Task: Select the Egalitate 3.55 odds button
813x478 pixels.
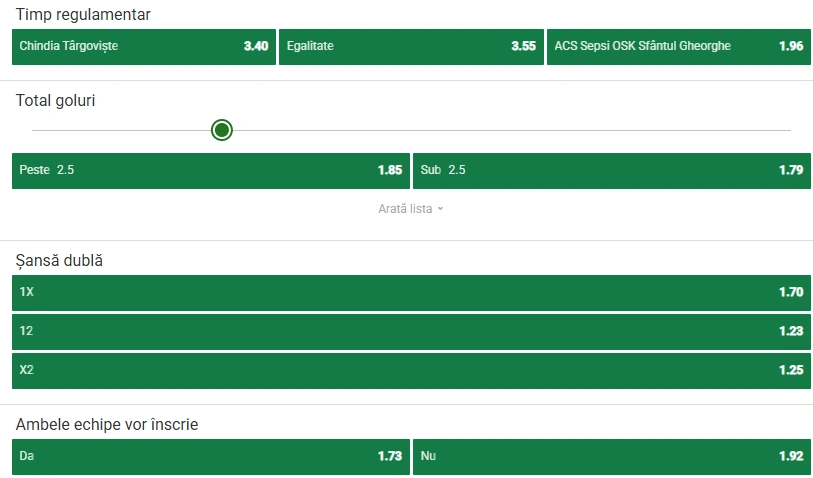Action: pos(411,47)
